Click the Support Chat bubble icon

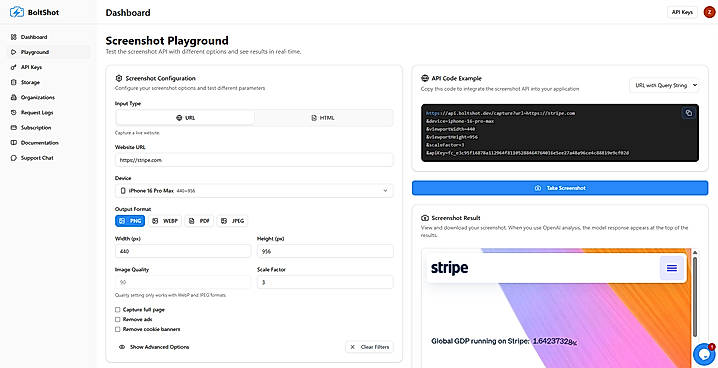coord(13,158)
